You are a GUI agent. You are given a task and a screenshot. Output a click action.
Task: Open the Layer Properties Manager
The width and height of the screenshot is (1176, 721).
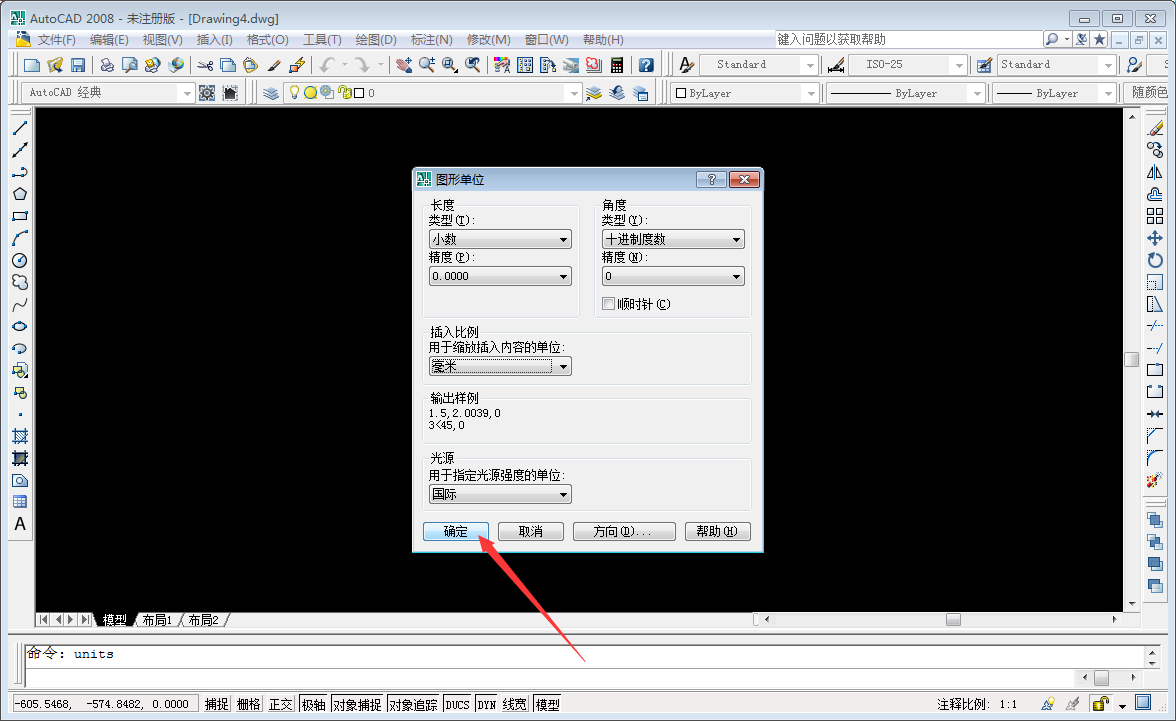click(270, 92)
